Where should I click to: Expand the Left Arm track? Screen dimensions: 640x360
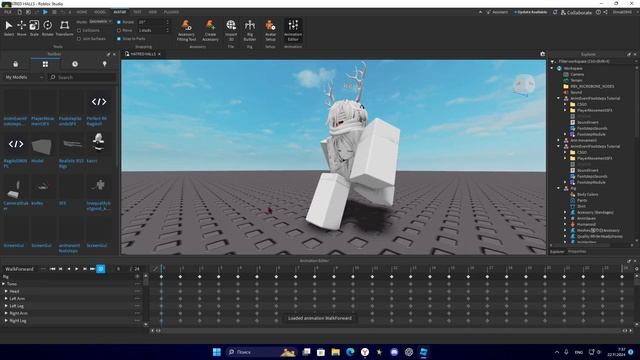6,298
